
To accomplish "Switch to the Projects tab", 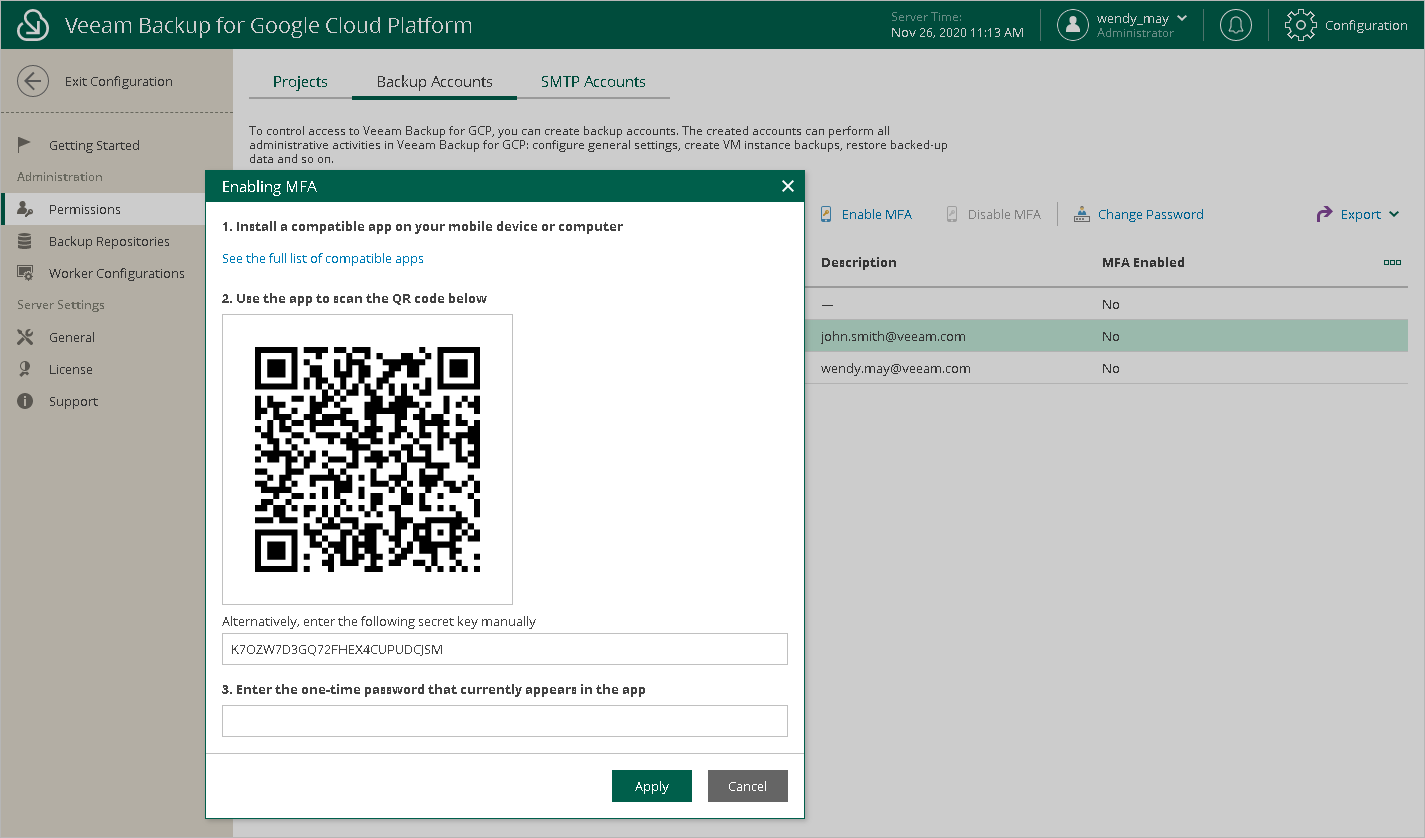I will (300, 82).
